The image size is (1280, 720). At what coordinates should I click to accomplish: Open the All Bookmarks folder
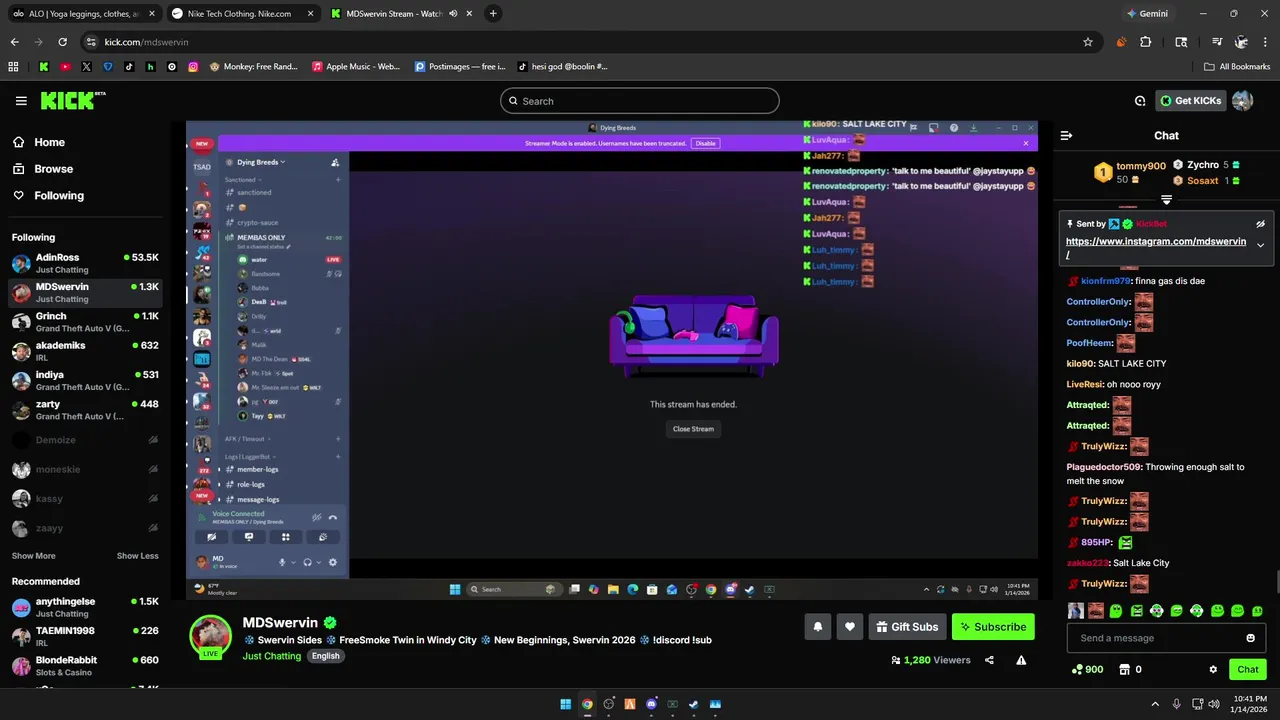click(x=1237, y=67)
